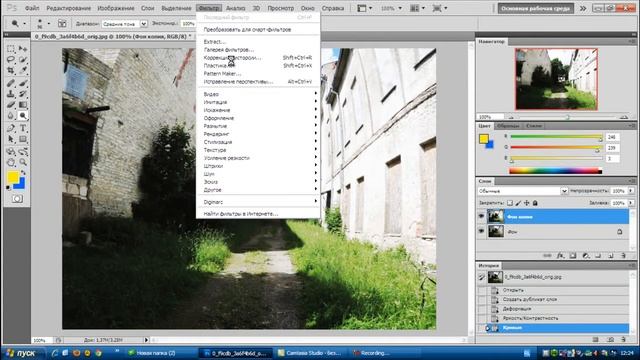Select the Move tool
This screenshot has width=640, height=360.
tap(23, 49)
